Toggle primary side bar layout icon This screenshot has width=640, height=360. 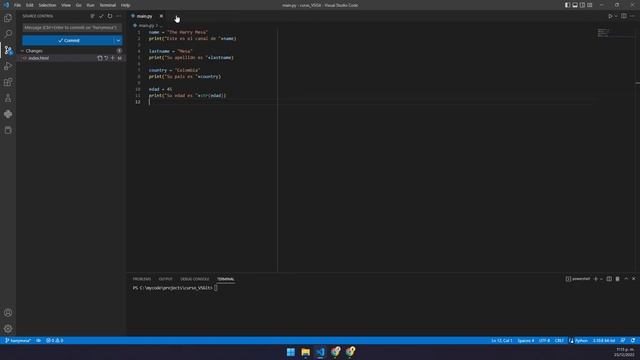click(567, 5)
